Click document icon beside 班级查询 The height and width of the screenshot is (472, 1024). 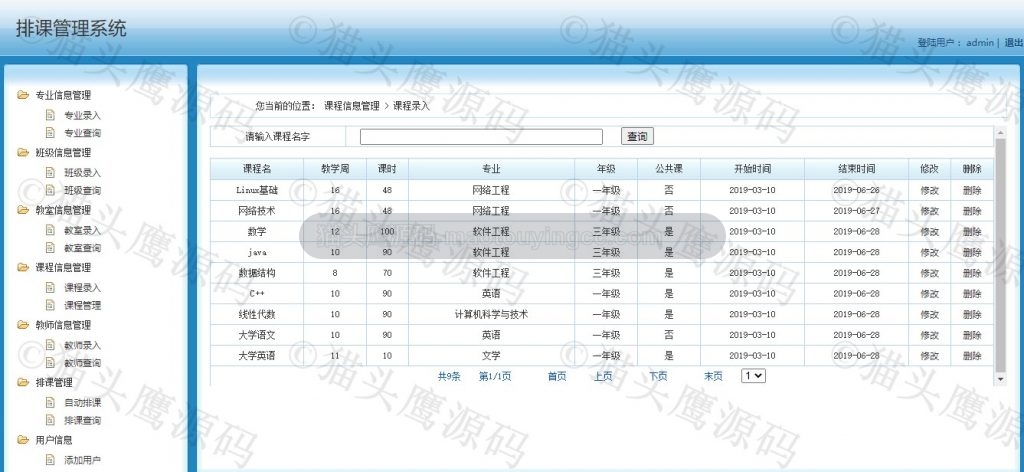[50, 190]
